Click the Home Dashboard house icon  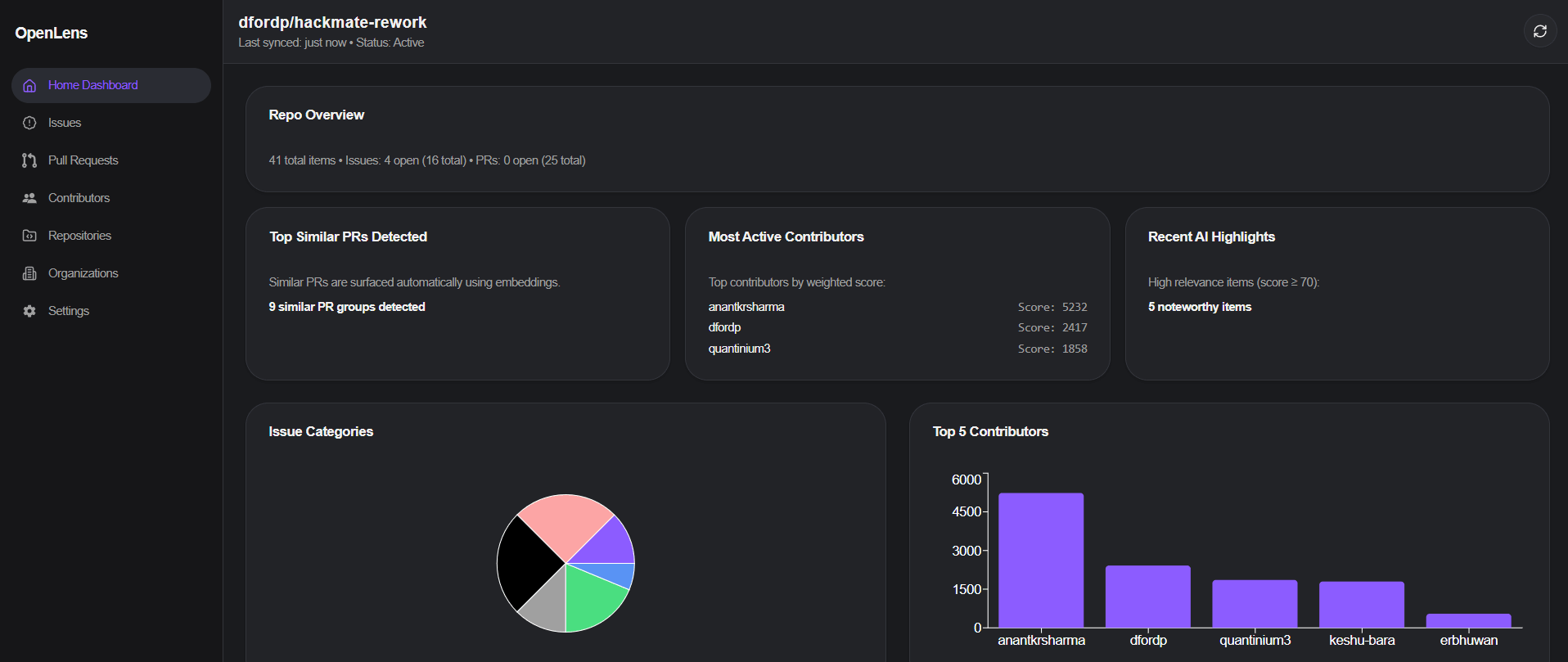click(29, 85)
